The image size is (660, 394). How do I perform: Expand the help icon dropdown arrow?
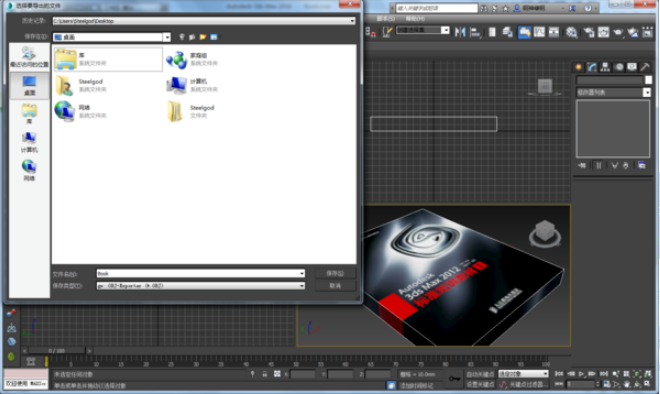(596, 8)
